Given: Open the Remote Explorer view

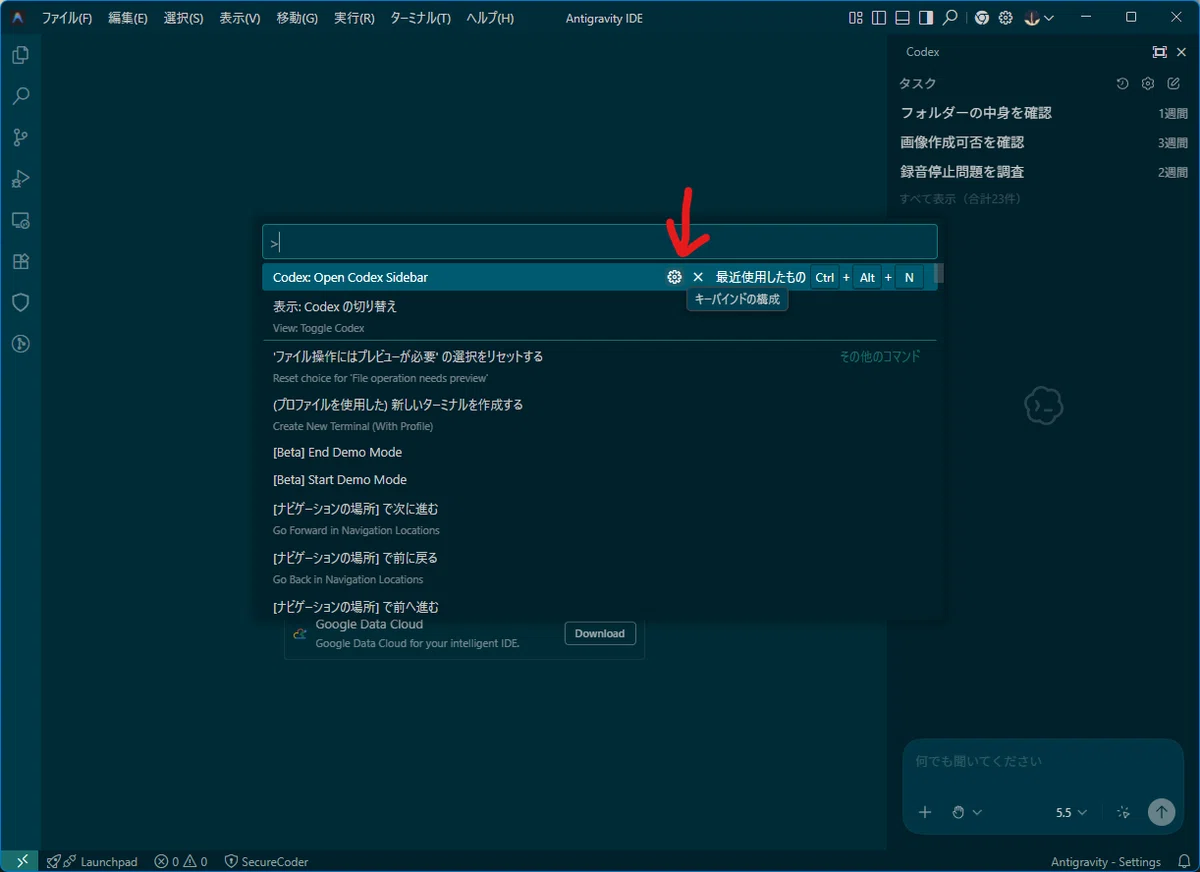Looking at the screenshot, I should [x=20, y=220].
